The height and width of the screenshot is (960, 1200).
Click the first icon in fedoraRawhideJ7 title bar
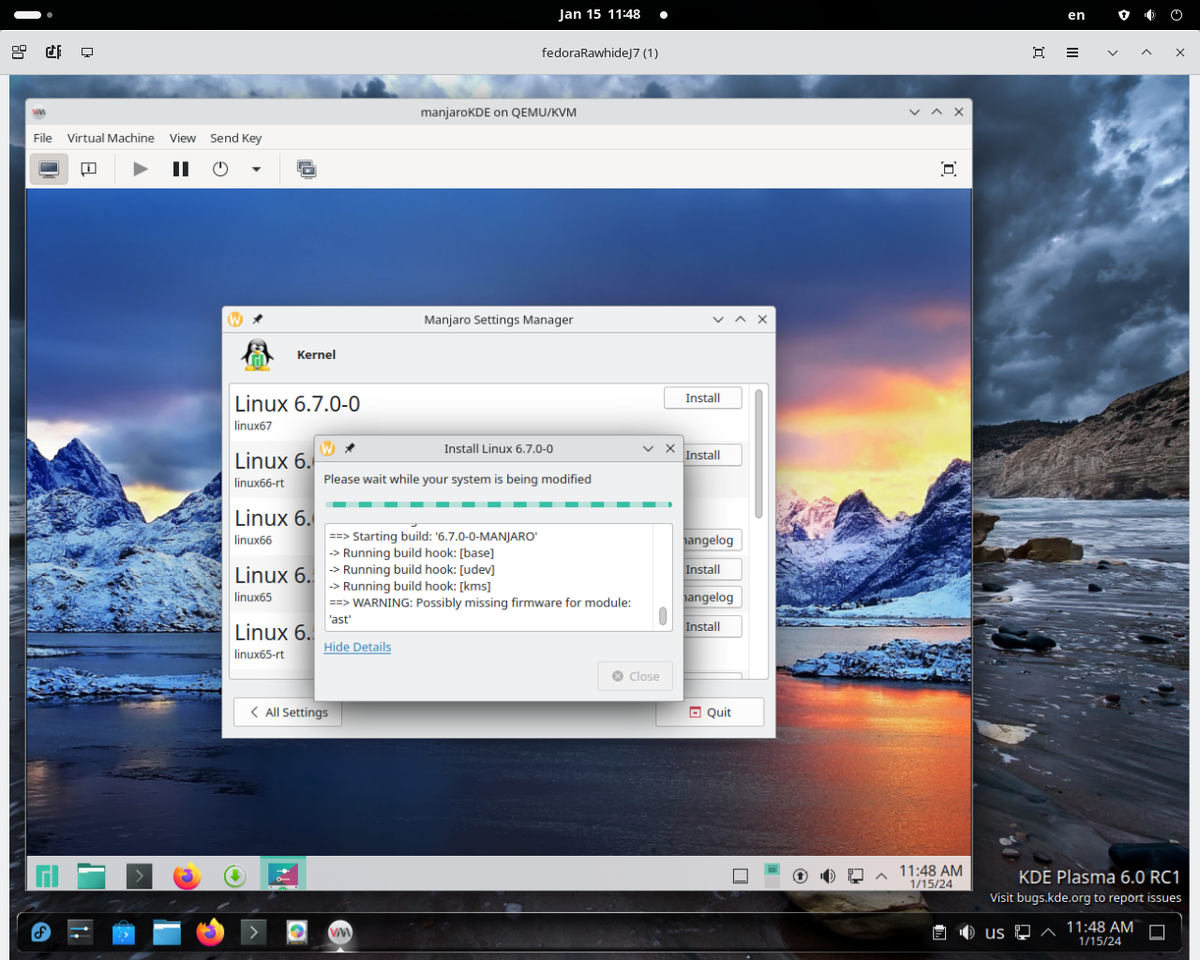click(19, 52)
